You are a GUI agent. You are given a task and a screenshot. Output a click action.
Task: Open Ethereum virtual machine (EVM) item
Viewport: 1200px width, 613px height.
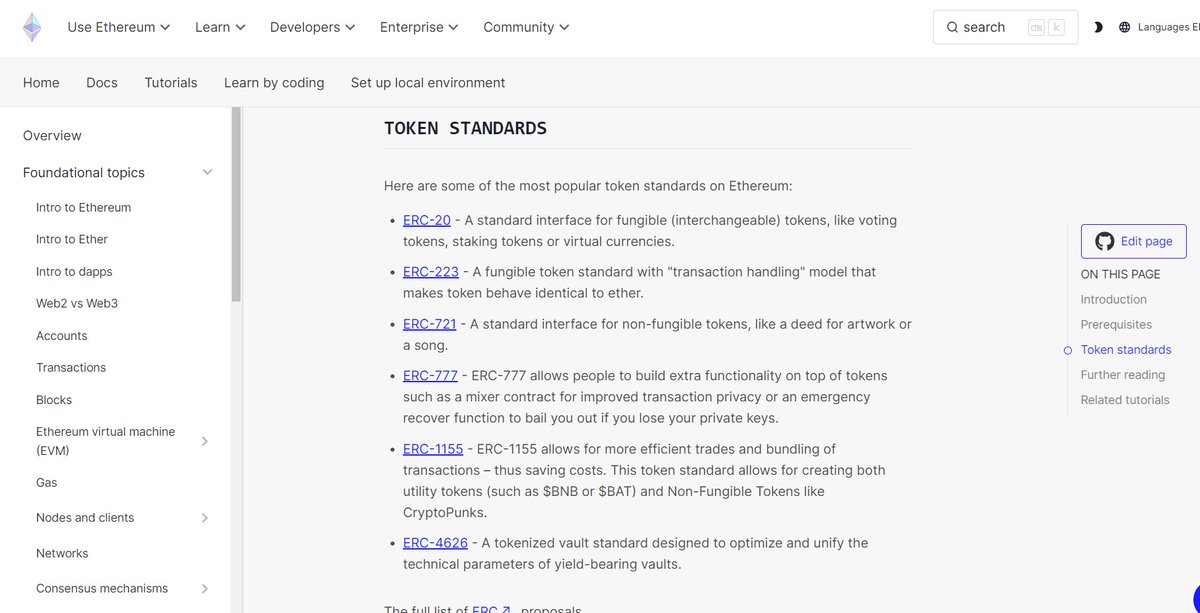pyautogui.click(x=105, y=441)
